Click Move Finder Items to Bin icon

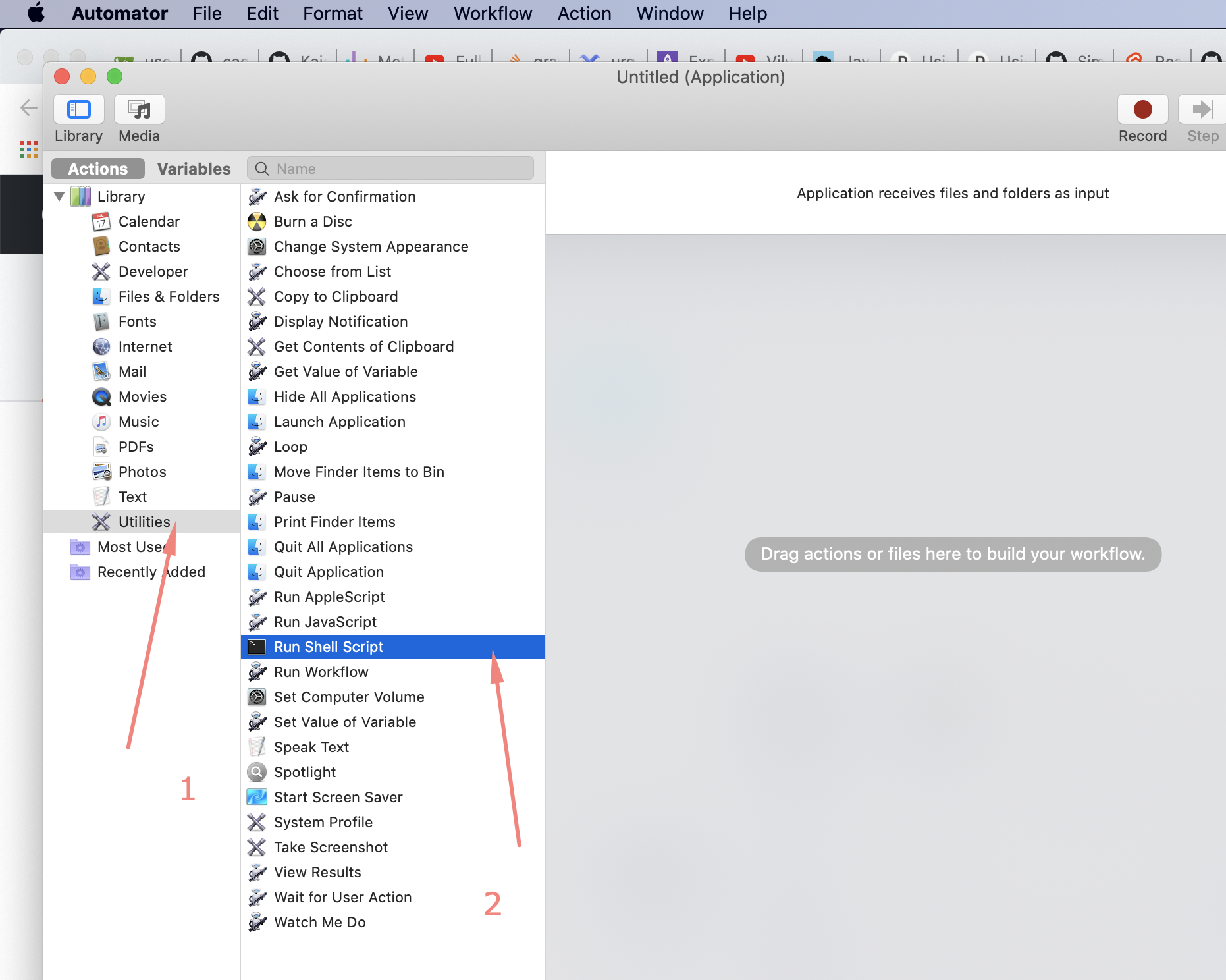point(257,472)
